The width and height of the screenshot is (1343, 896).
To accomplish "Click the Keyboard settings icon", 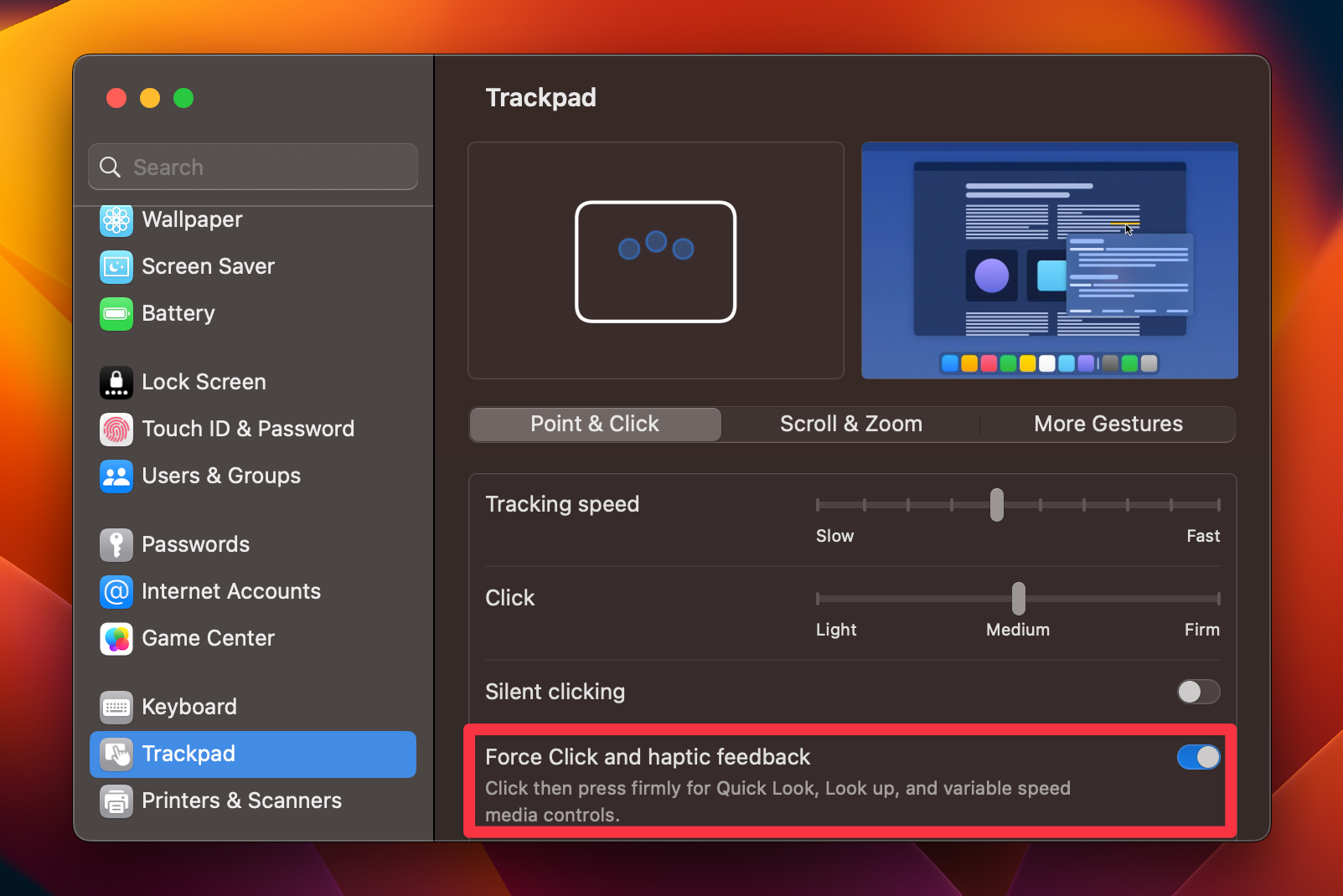I will 116,707.
